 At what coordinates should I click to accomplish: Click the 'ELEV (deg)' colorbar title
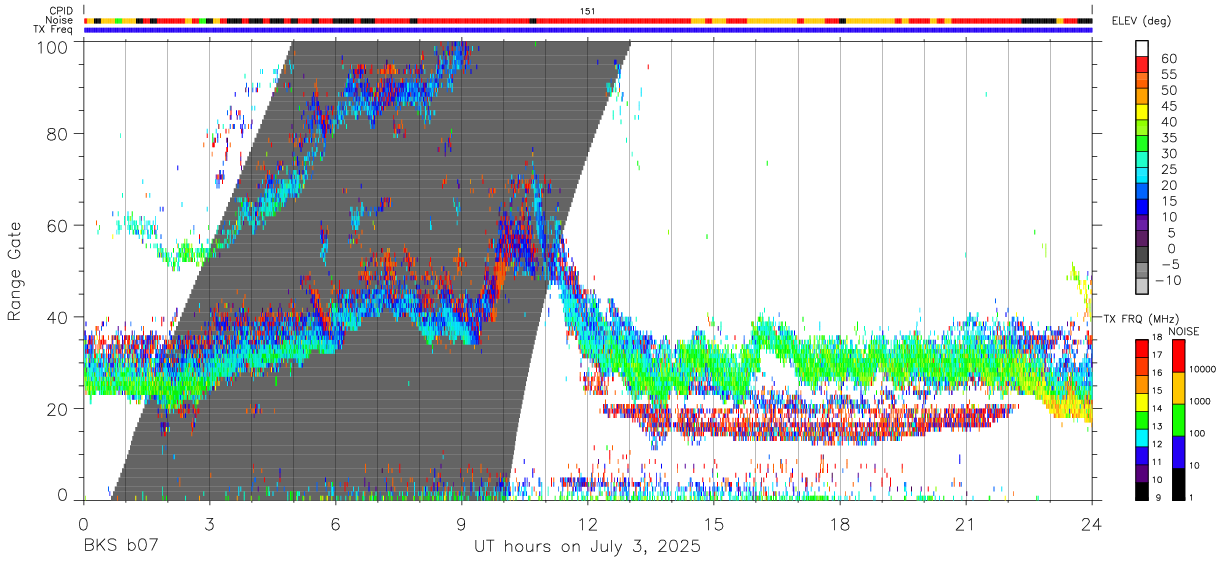tap(1142, 21)
